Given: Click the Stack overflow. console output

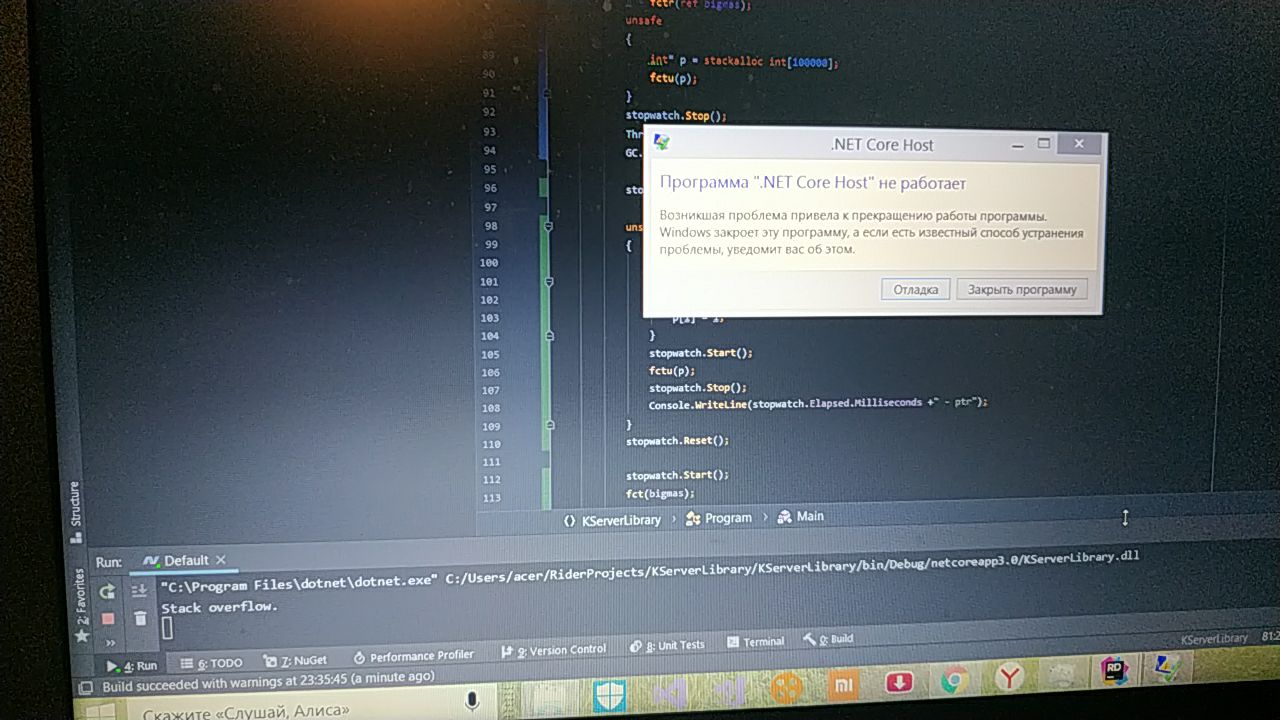Looking at the screenshot, I should (x=220, y=607).
